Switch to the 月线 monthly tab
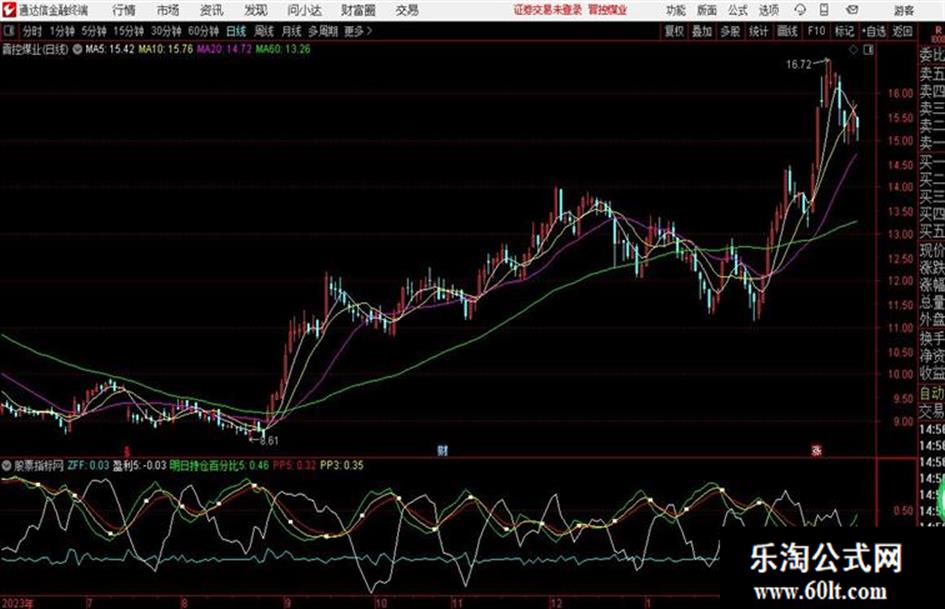Screen dimensions: 945x609 coord(292,31)
